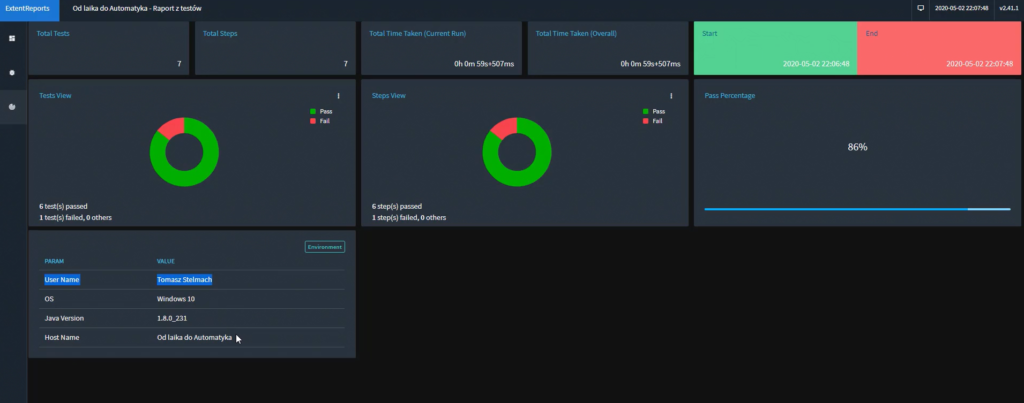Viewport: 1024px width, 403px height.
Task: Open the Tests View panel options menu
Action: 338,96
